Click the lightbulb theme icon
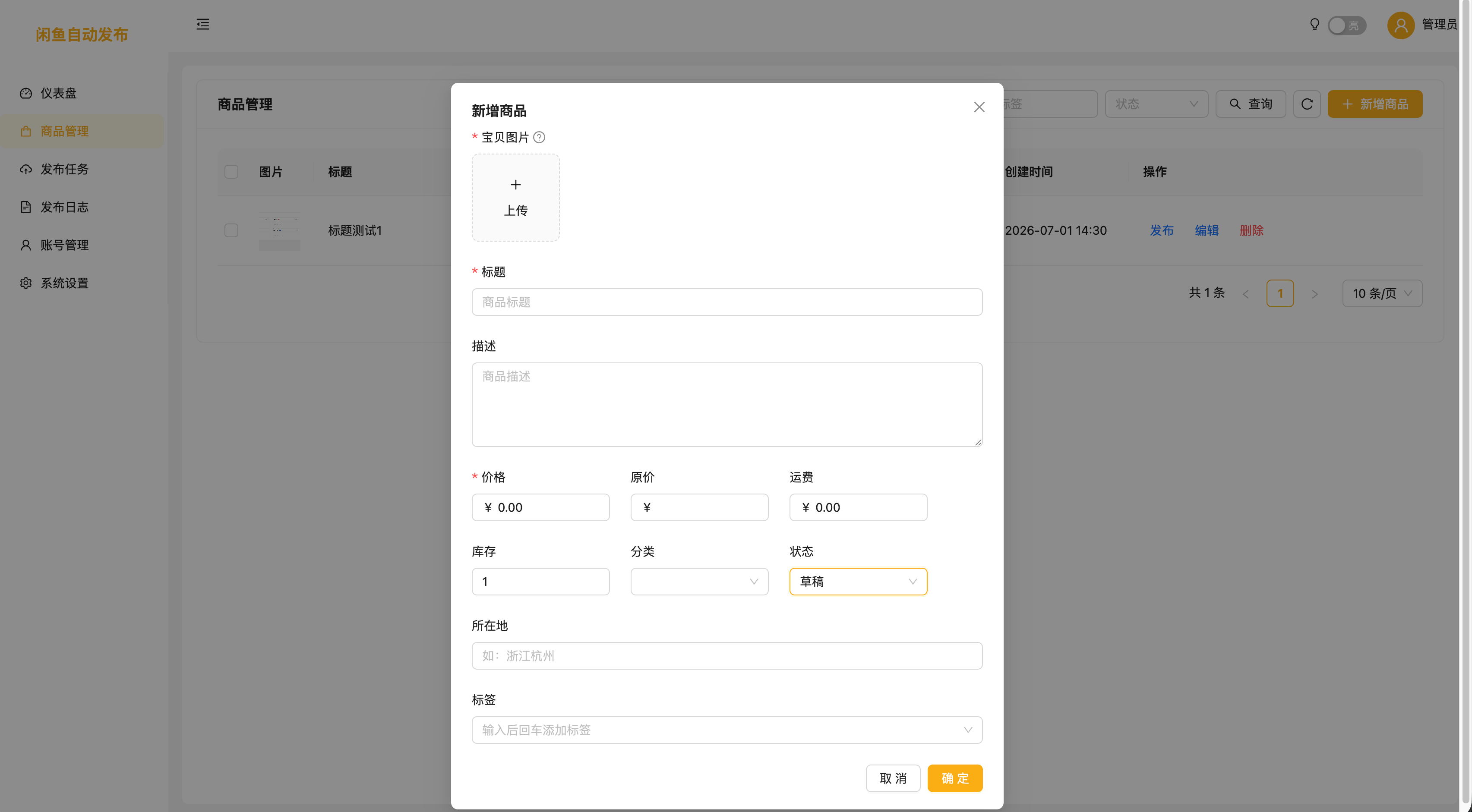Image resolution: width=1472 pixels, height=812 pixels. tap(1315, 24)
